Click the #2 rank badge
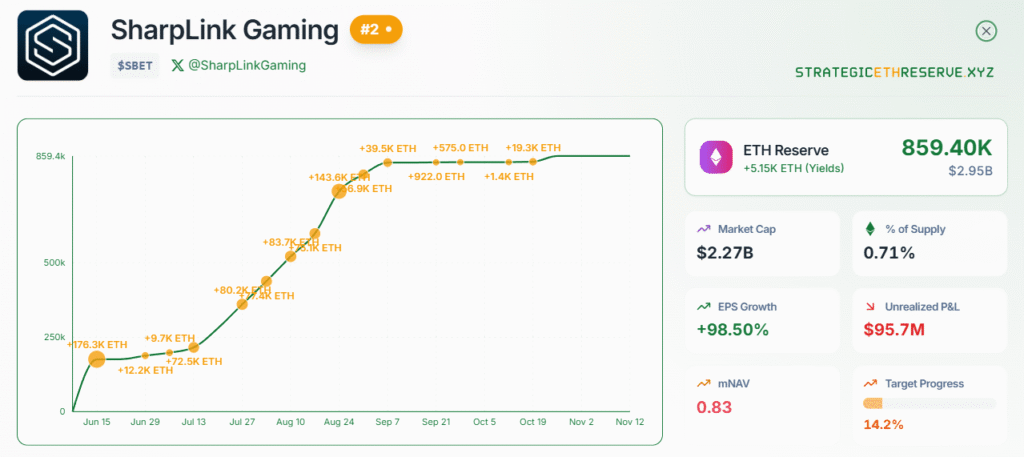 click(x=375, y=30)
